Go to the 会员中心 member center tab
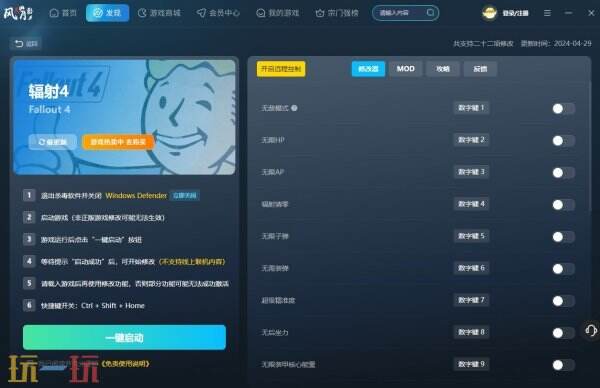The image size is (600, 388). pyautogui.click(x=218, y=13)
